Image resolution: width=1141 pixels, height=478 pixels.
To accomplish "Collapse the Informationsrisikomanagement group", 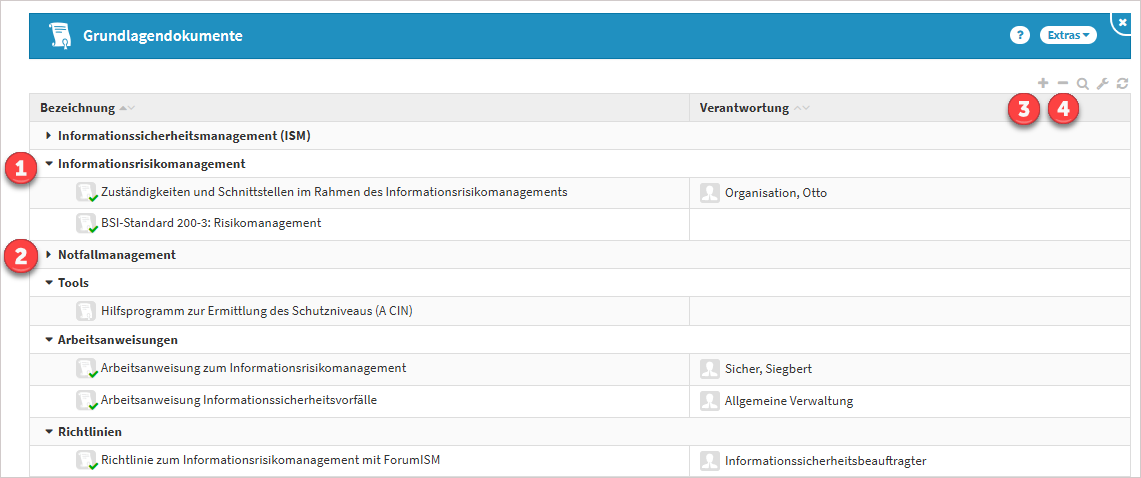I will tap(48, 163).
